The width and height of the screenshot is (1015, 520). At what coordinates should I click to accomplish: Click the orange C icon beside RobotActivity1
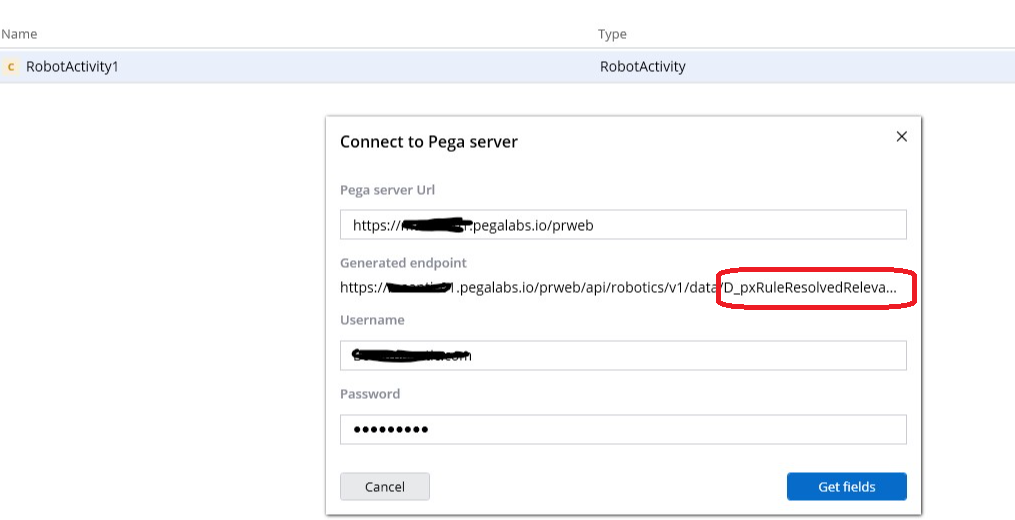pyautogui.click(x=10, y=67)
